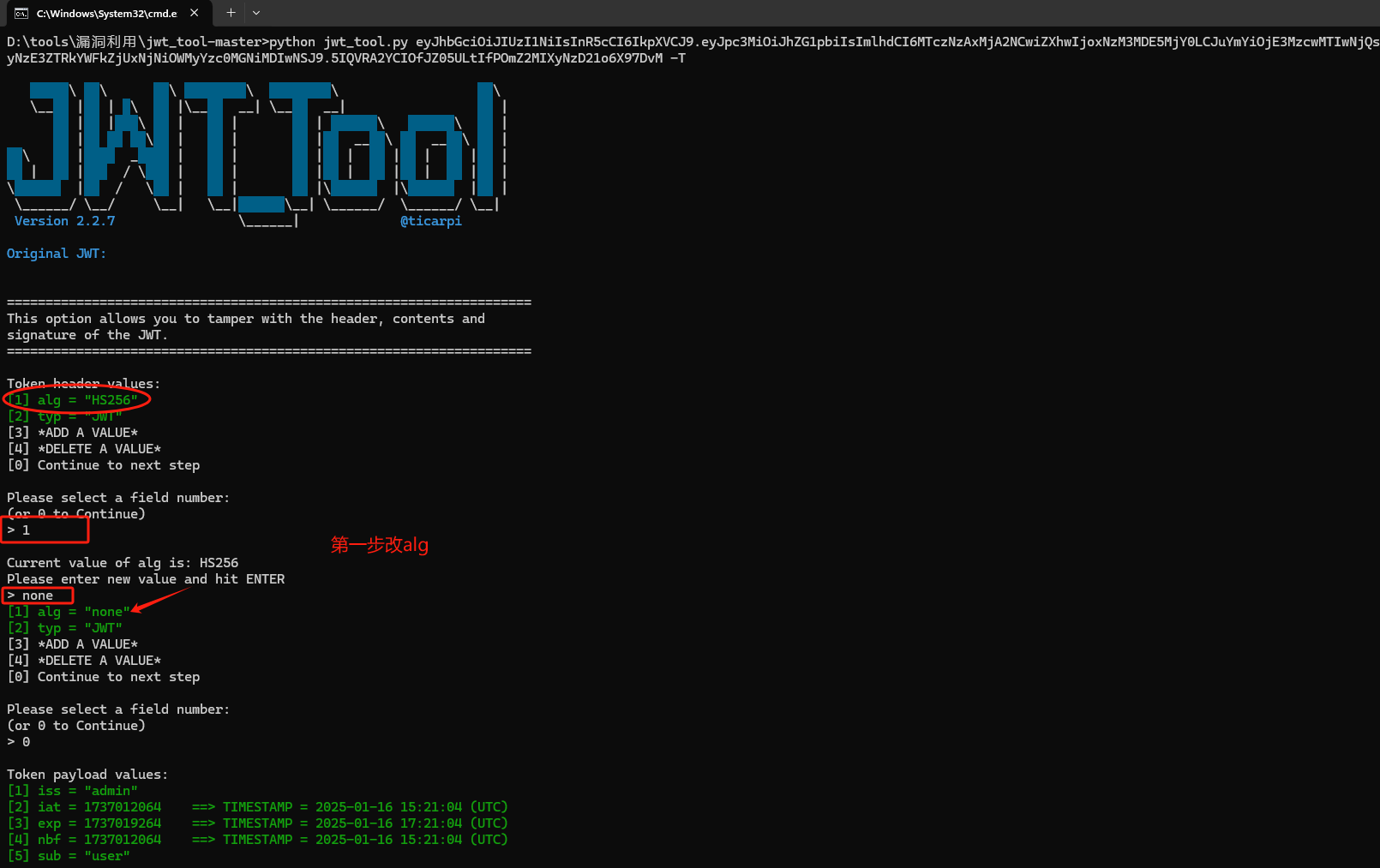Click the '> 0' input line
The width and height of the screenshot is (1380, 868).
click(19, 742)
